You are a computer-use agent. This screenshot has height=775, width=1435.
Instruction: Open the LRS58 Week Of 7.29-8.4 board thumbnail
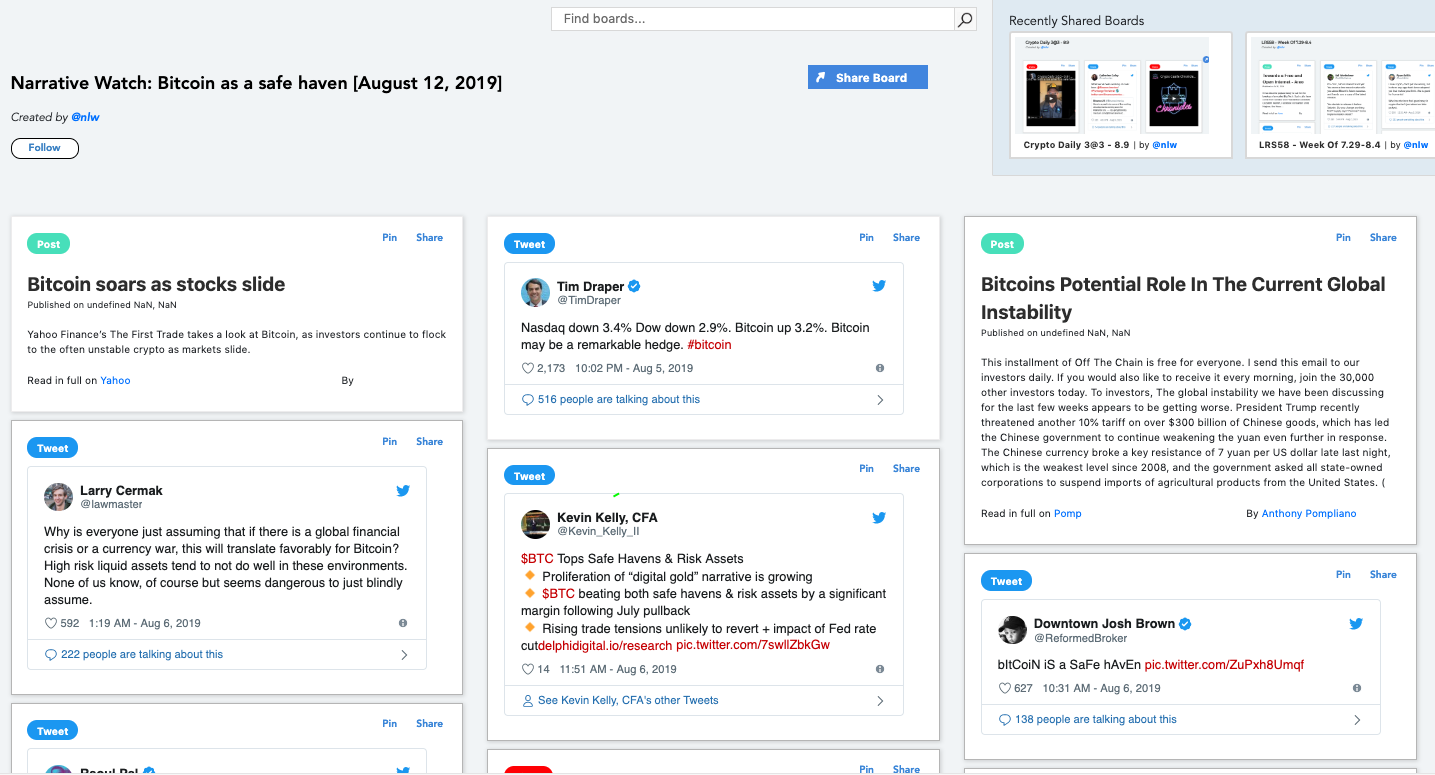[1342, 85]
